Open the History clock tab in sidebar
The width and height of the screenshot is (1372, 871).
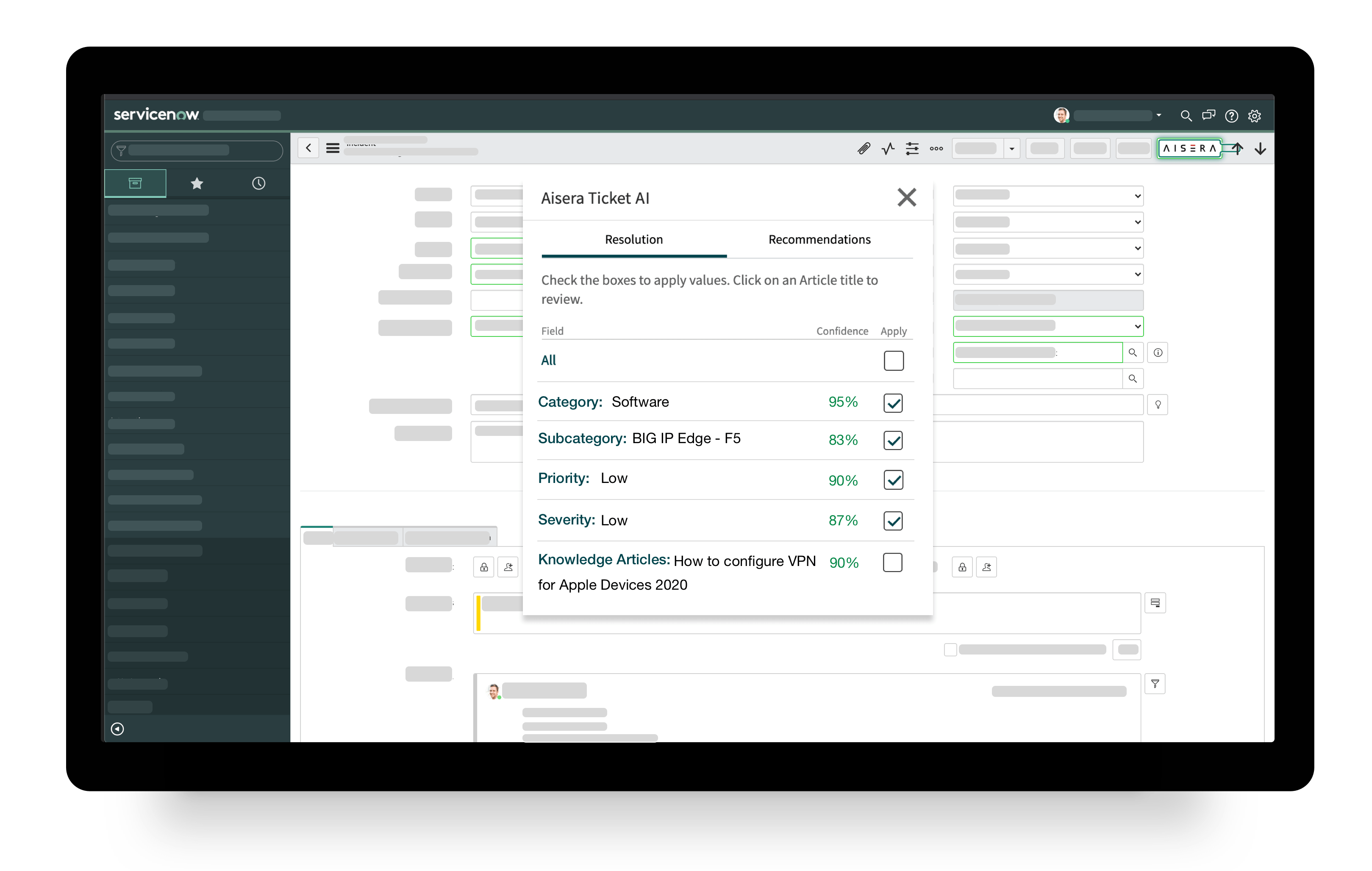click(x=258, y=183)
